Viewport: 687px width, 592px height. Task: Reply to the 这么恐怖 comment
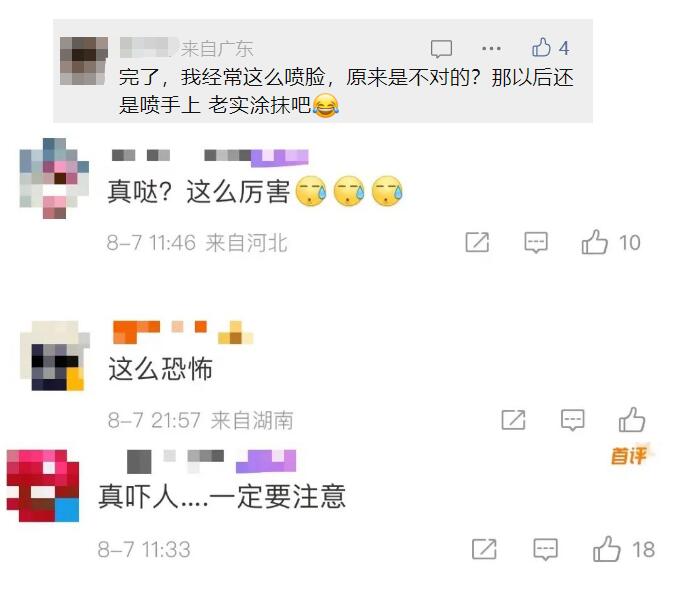[x=572, y=420]
